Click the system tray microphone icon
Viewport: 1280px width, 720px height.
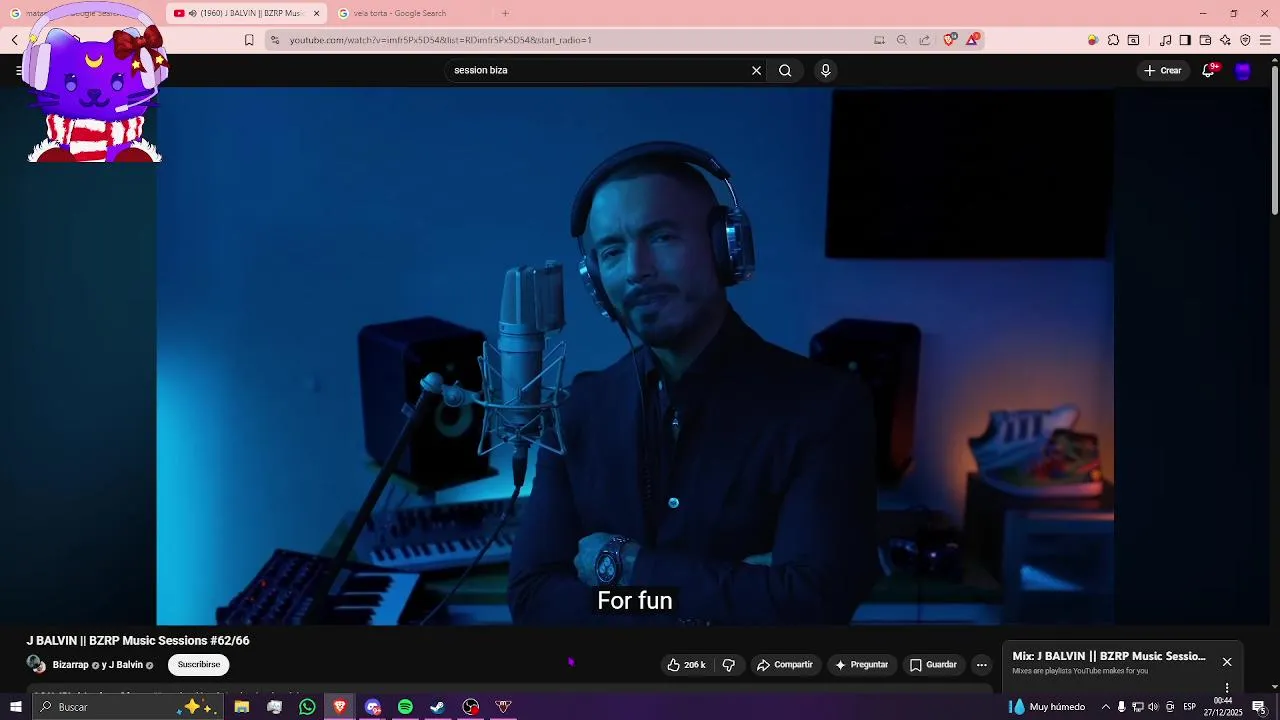coord(1121,707)
